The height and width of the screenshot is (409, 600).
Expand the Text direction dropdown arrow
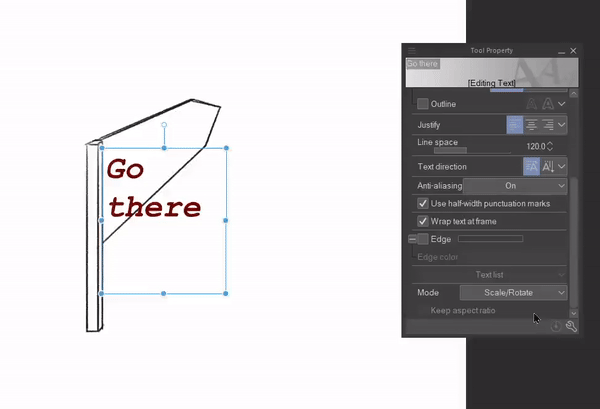[561, 166]
